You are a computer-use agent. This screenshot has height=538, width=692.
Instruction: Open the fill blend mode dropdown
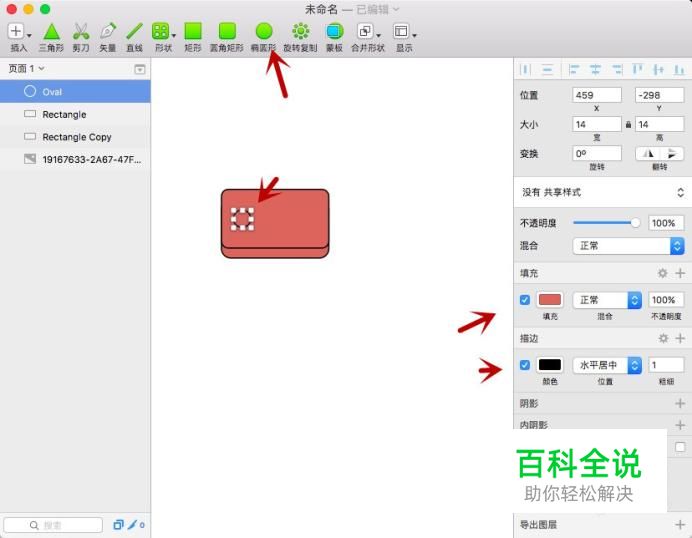coord(607,300)
